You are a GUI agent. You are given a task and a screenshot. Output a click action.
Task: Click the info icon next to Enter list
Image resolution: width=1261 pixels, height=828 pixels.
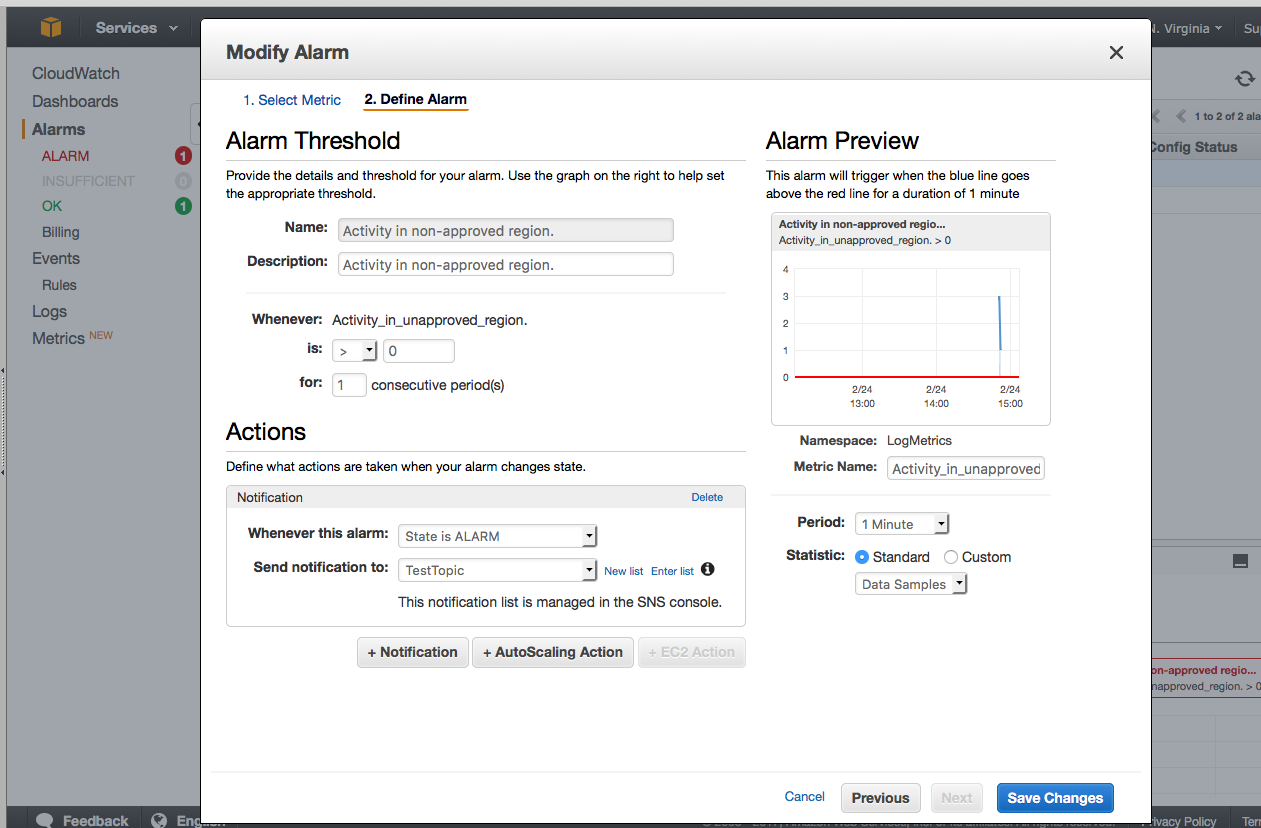tap(708, 569)
